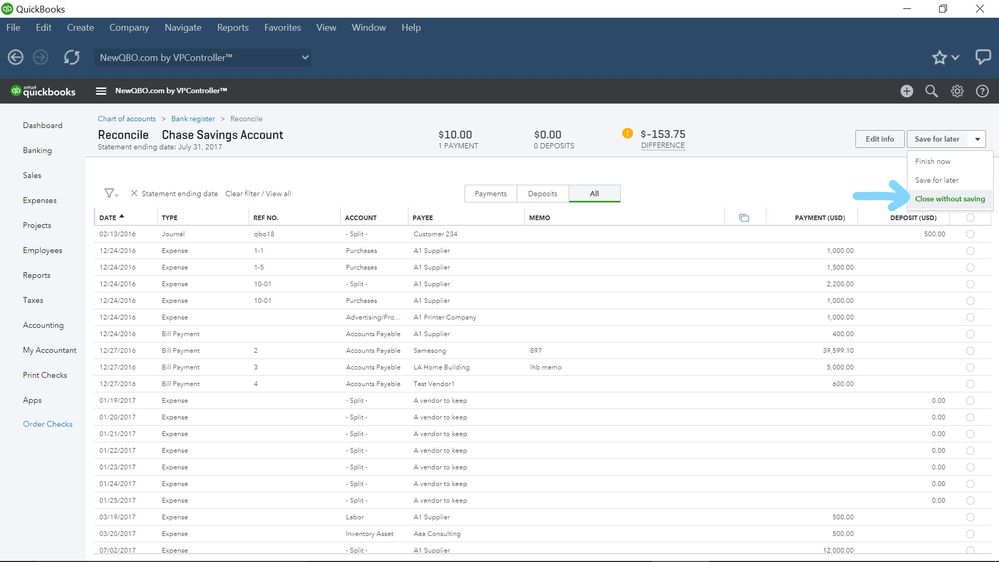Open the Reports menu in menu bar
999x562 pixels.
click(x=233, y=27)
